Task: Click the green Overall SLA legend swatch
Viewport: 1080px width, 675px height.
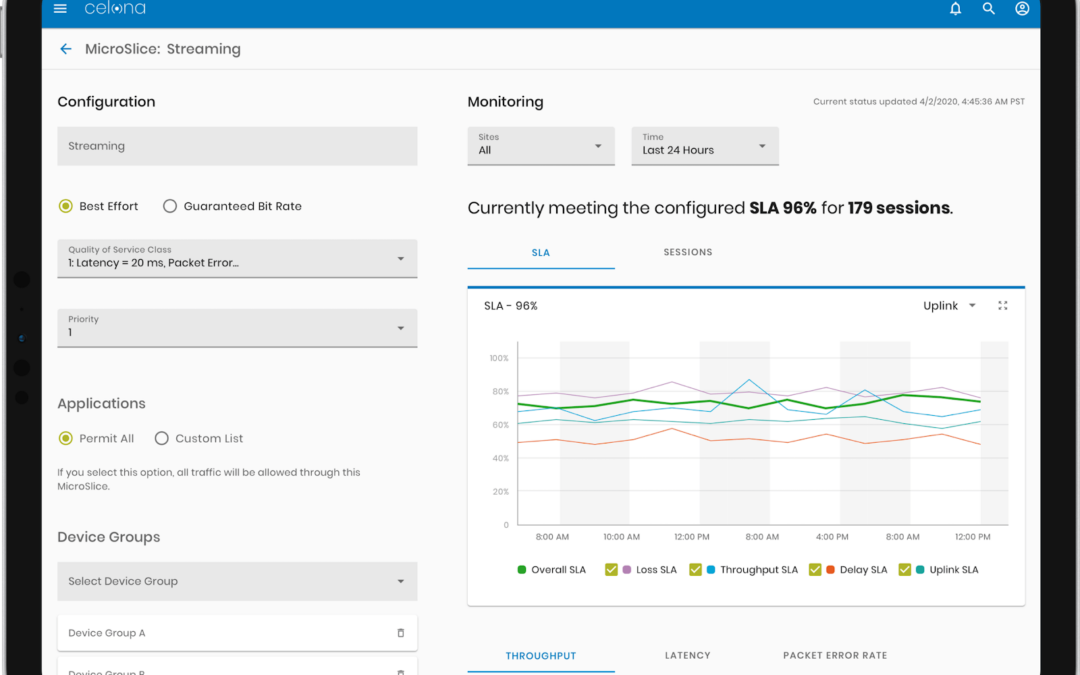Action: click(521, 570)
